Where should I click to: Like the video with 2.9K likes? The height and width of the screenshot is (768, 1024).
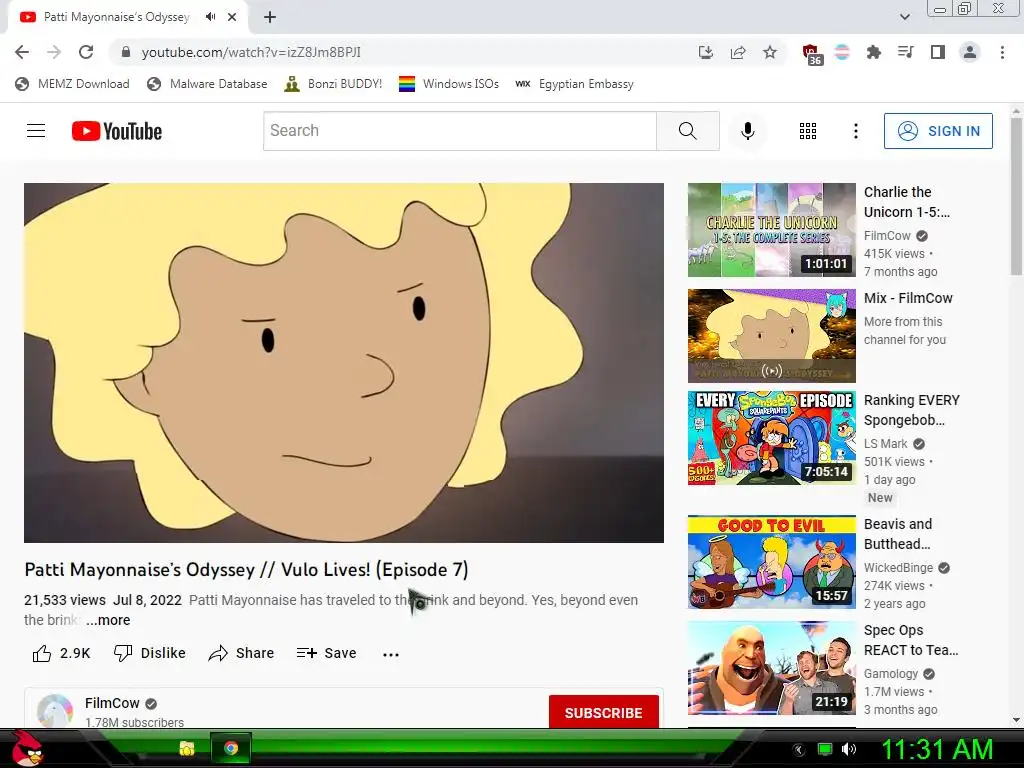pos(61,653)
